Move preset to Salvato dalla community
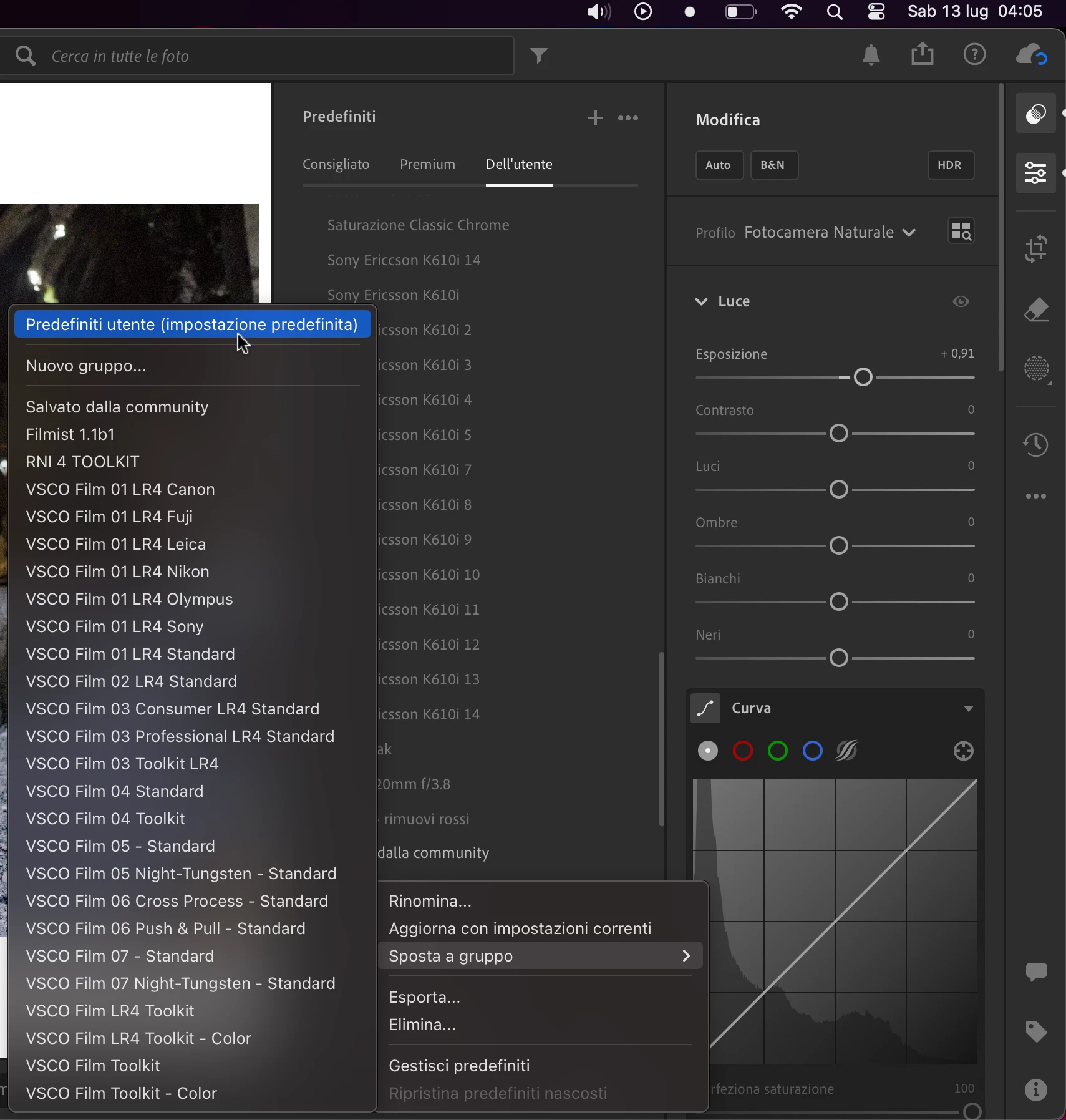 (193, 407)
